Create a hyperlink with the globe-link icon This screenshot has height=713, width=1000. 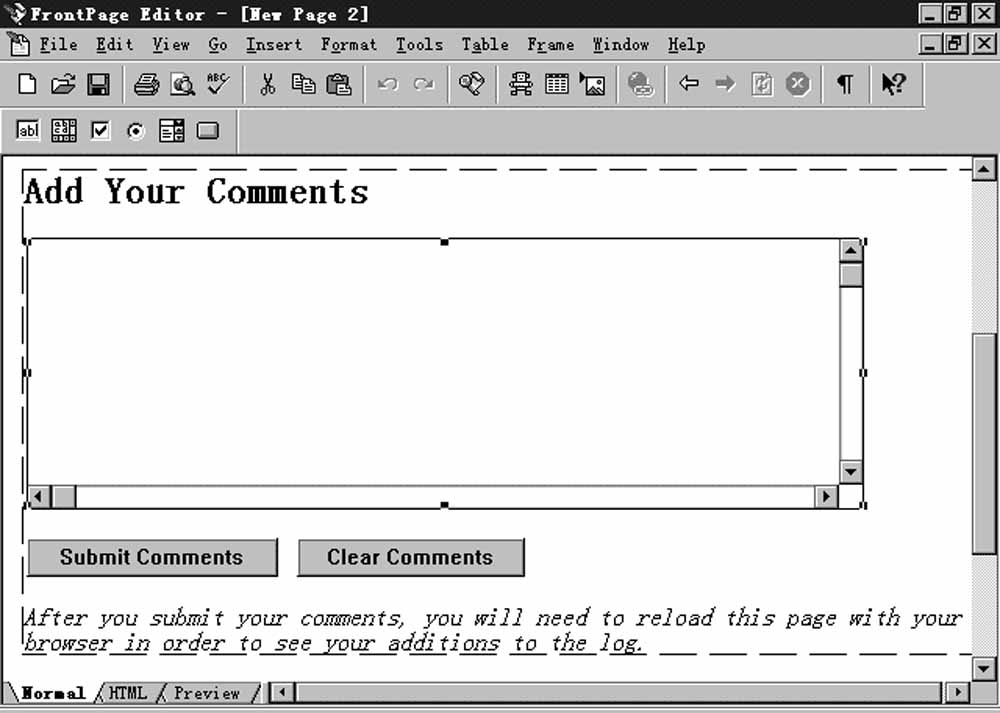click(x=641, y=84)
